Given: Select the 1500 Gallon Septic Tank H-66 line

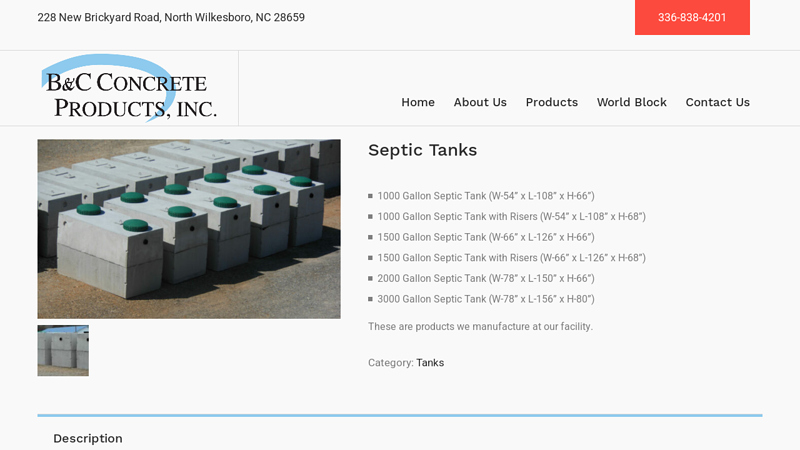Looking at the screenshot, I should tap(486, 237).
